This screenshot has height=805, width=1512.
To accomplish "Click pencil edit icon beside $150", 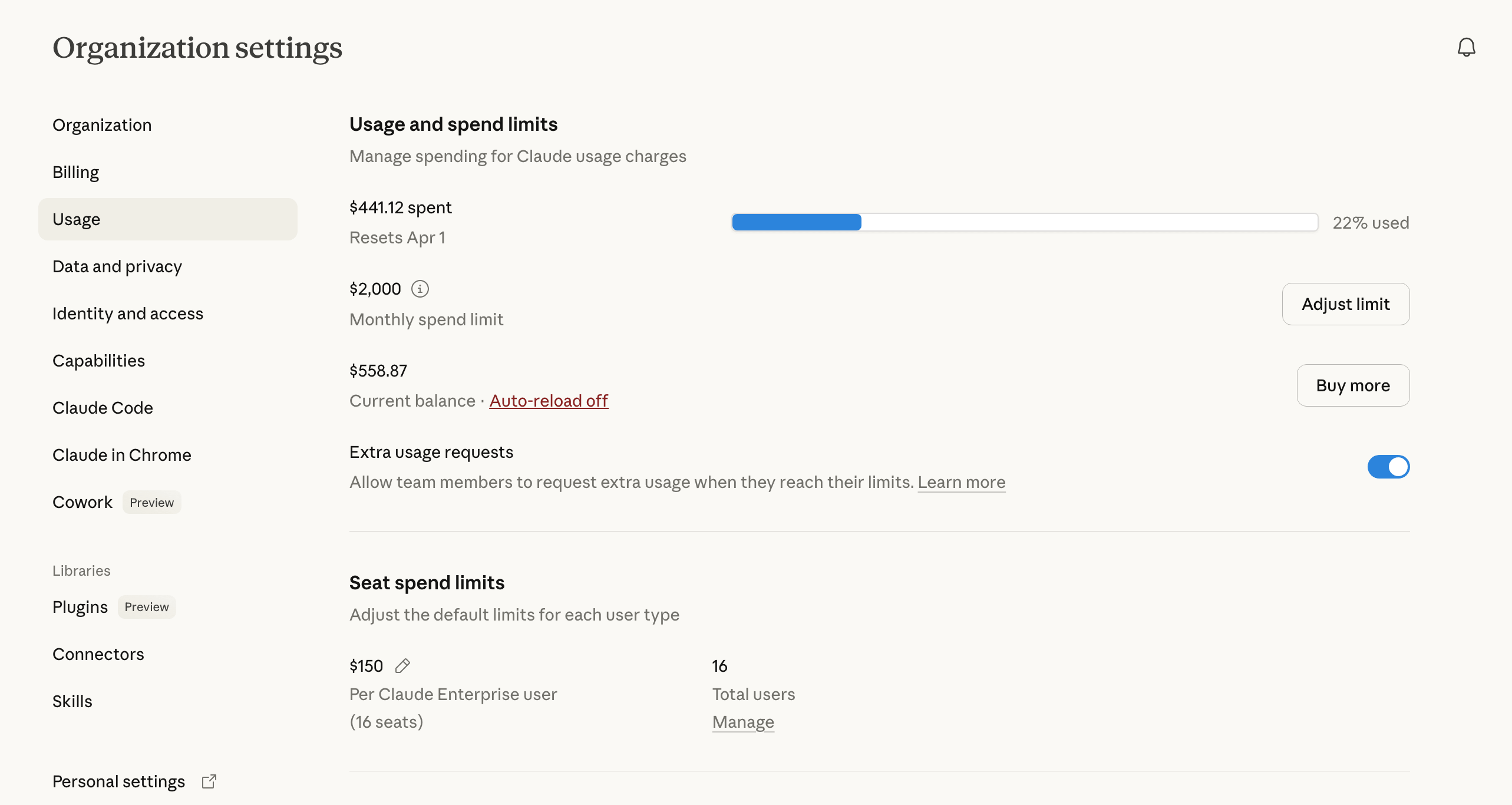I will 402,666.
